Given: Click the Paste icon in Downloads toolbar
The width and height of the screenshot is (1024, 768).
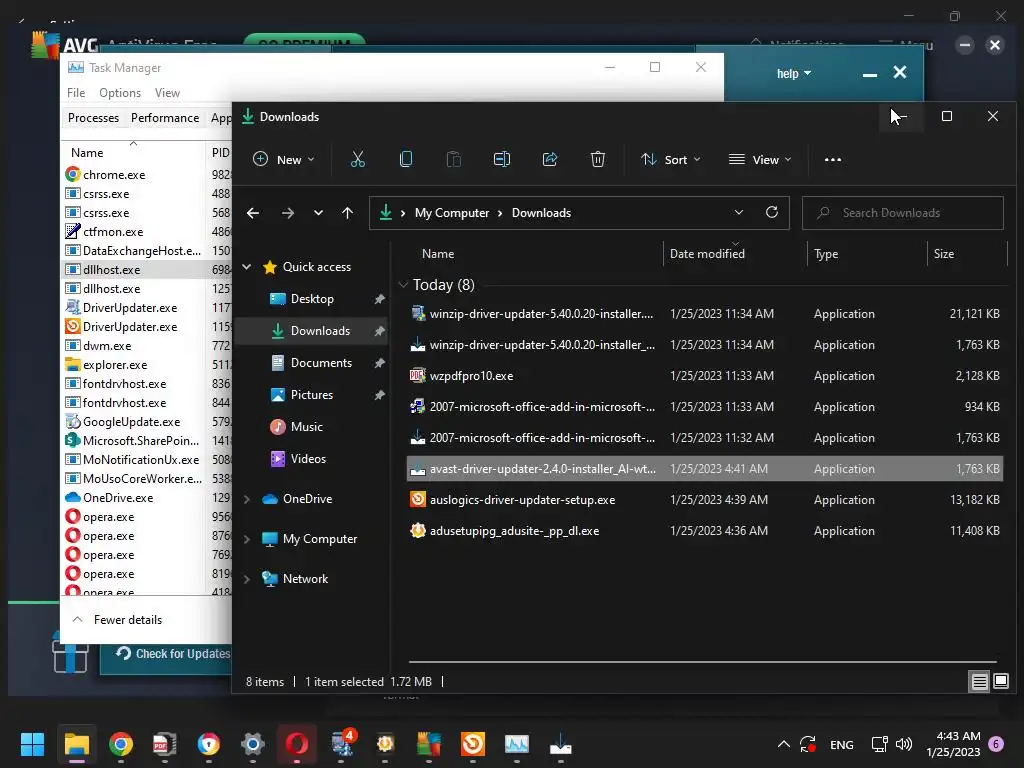Looking at the screenshot, I should 453,159.
